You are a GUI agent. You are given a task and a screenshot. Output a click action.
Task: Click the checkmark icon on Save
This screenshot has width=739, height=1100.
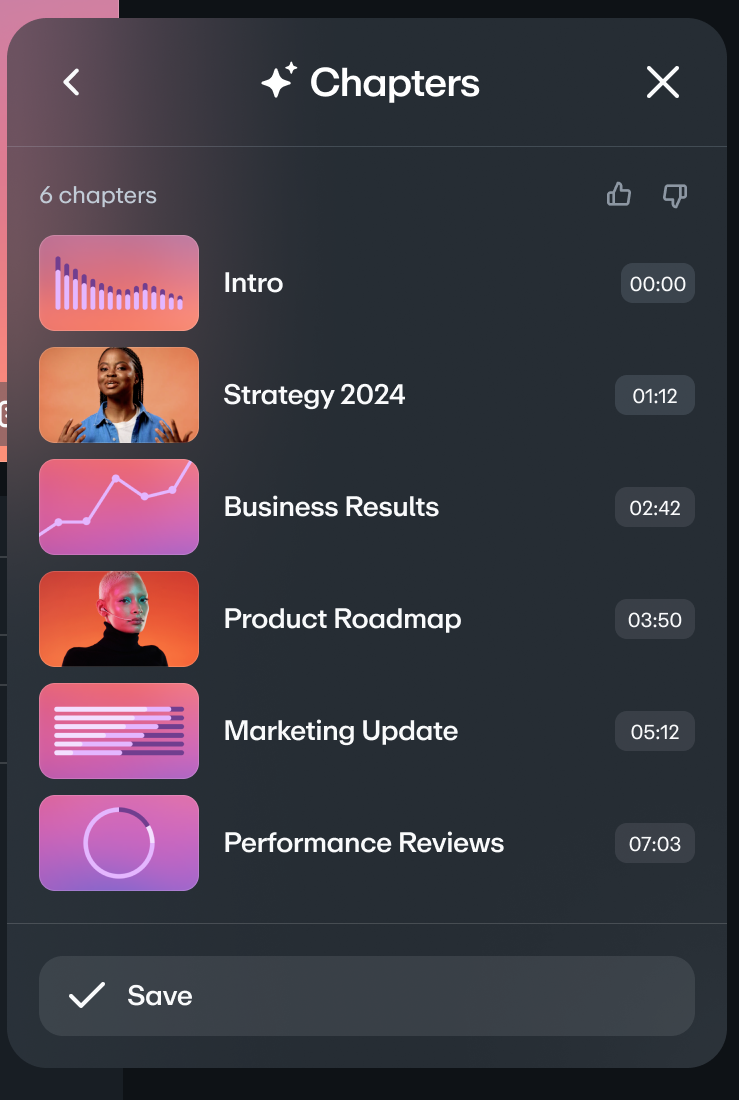[x=87, y=996]
